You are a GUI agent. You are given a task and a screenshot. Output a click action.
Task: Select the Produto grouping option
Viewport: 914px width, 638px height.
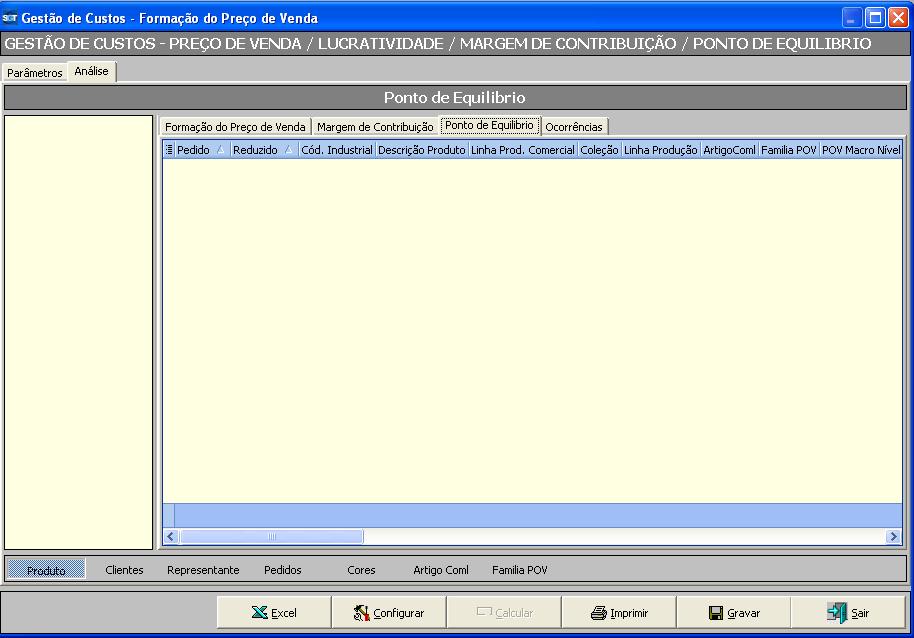pos(46,570)
